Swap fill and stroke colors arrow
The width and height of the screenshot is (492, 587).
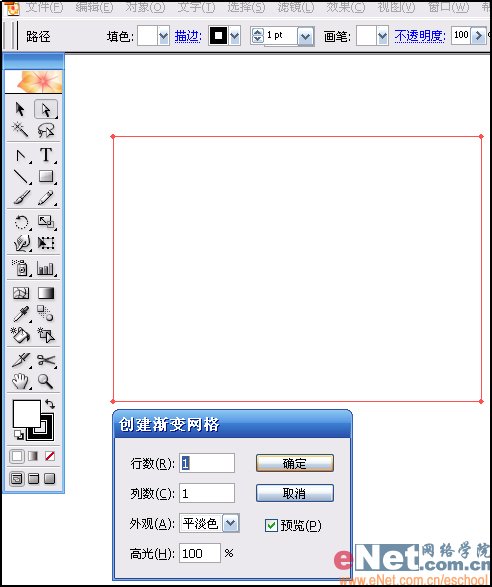tap(50, 404)
